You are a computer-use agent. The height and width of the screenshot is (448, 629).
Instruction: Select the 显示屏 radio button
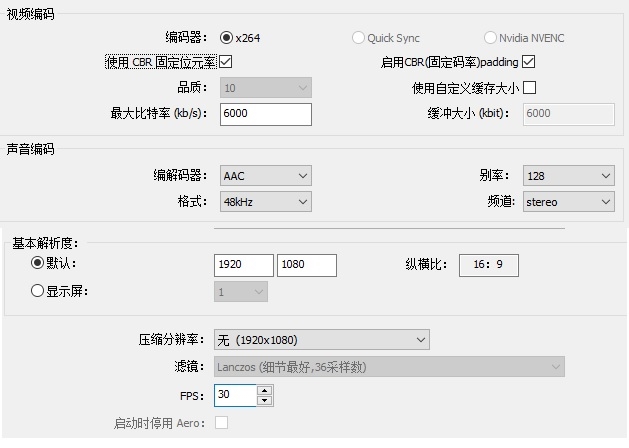[x=38, y=291]
